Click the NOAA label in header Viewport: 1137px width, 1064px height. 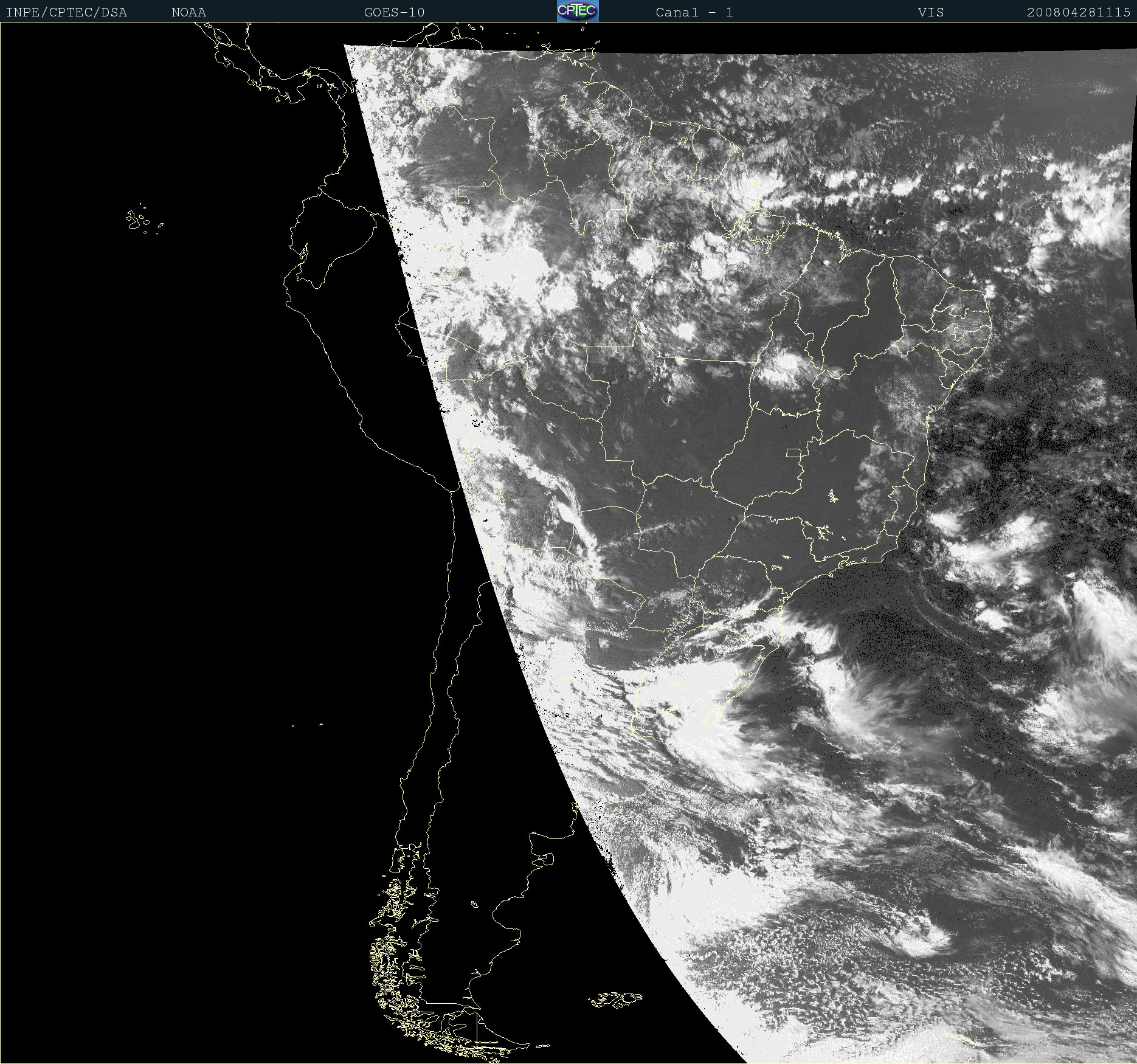188,13
